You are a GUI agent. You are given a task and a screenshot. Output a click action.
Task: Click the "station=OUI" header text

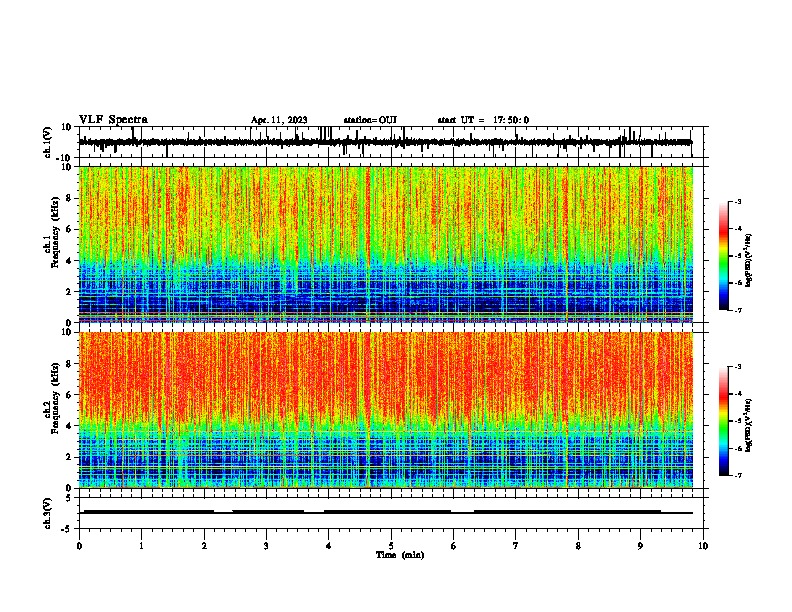370,120
